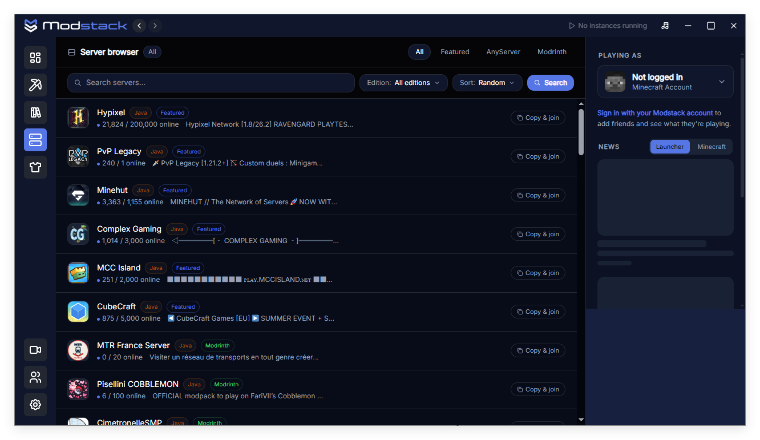Open the settings gear in sidebar
This screenshot has width=760, height=440.
point(35,405)
